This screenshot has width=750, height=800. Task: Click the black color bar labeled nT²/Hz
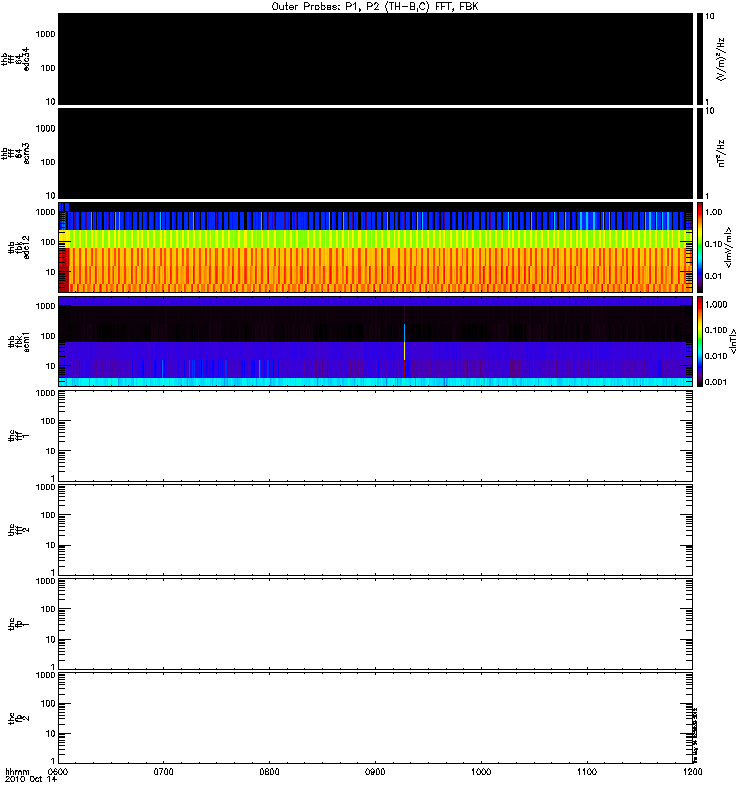click(x=700, y=153)
